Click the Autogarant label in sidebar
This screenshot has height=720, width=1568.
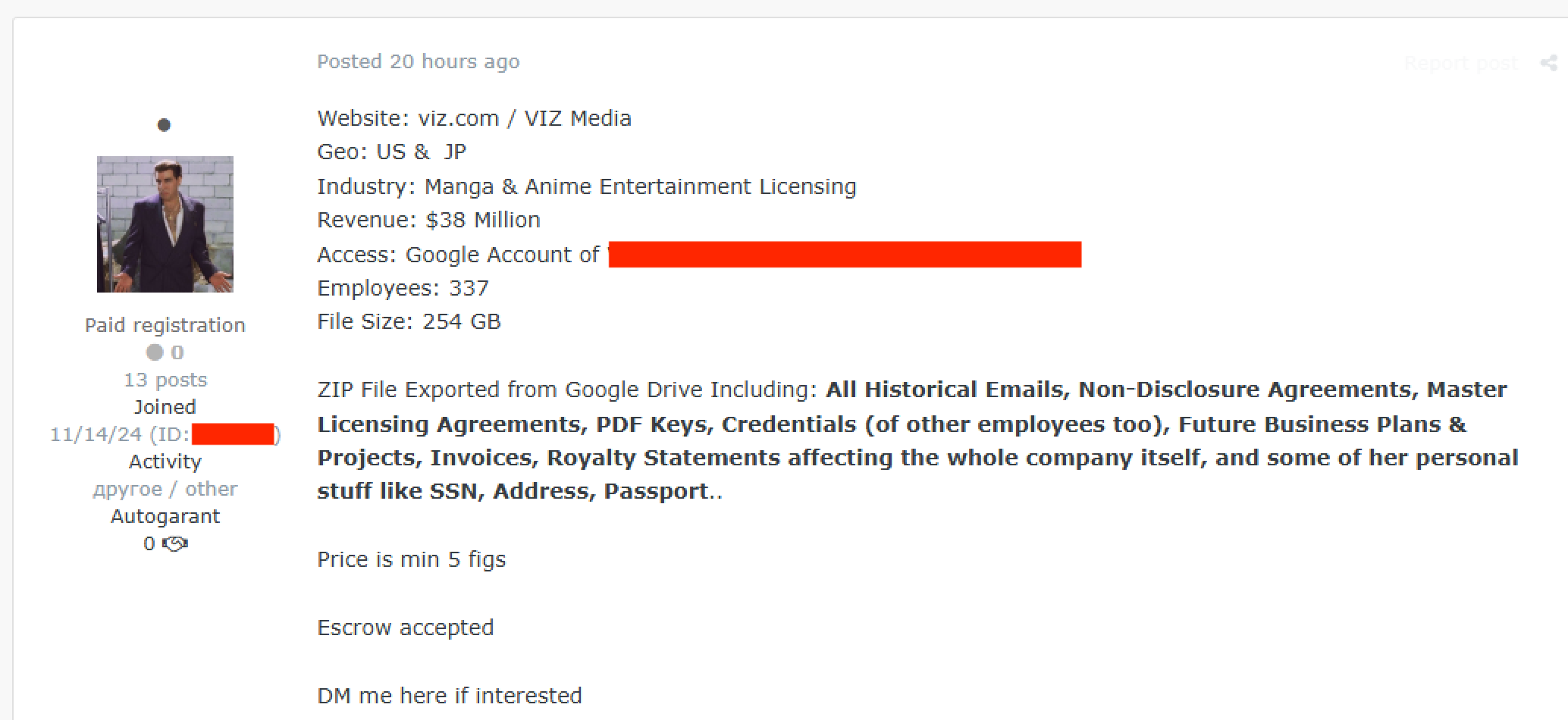coord(165,516)
